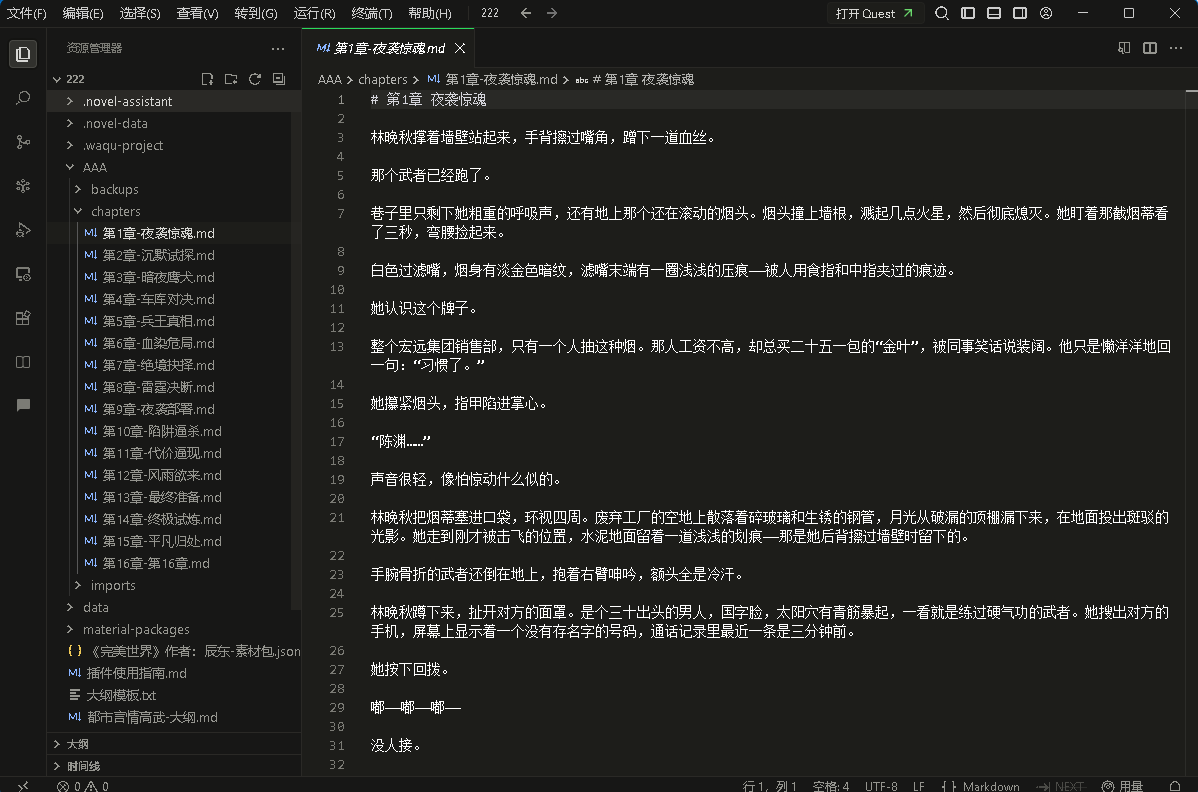Viewport: 1198px width, 792px height.
Task: Open 都市言情高武-大纲.md file
Action: tap(152, 717)
